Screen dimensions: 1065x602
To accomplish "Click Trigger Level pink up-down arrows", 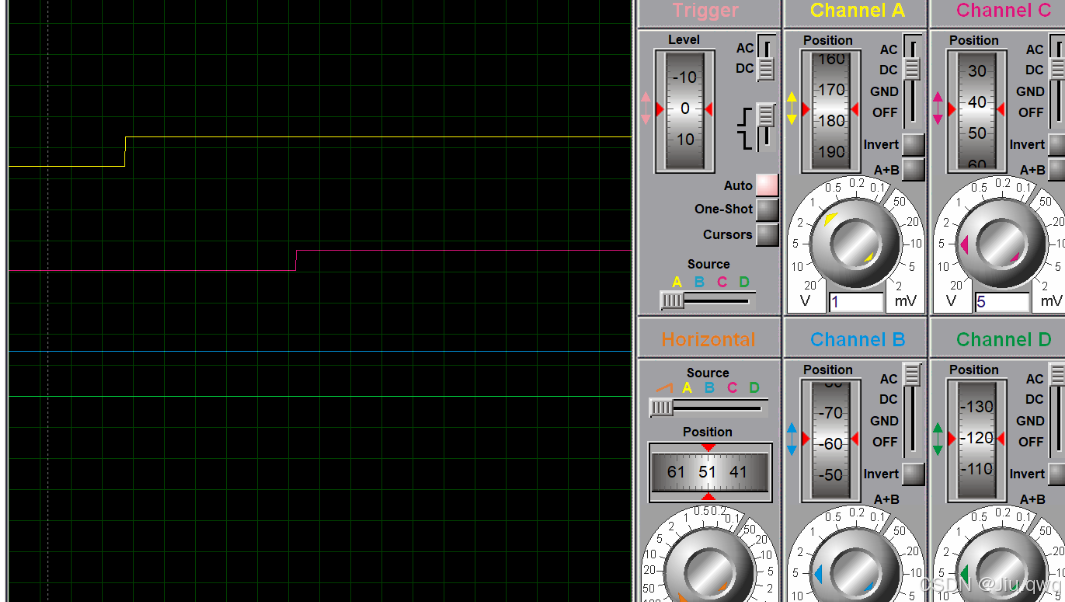I will point(645,109).
